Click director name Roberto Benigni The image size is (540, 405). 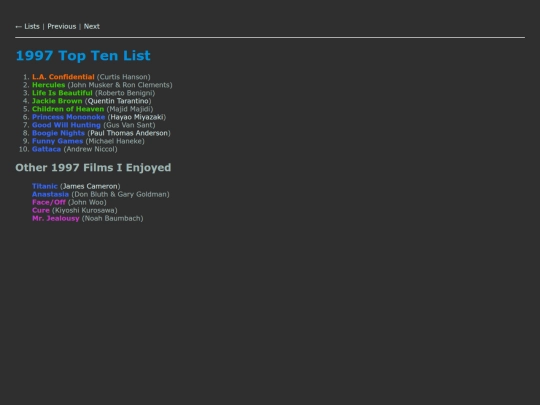click(x=125, y=93)
